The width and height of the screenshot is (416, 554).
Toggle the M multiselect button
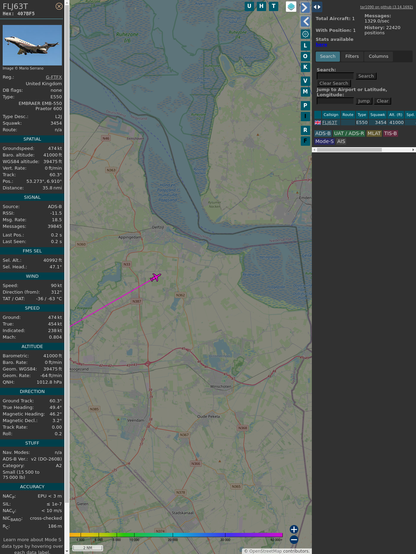[305, 92]
